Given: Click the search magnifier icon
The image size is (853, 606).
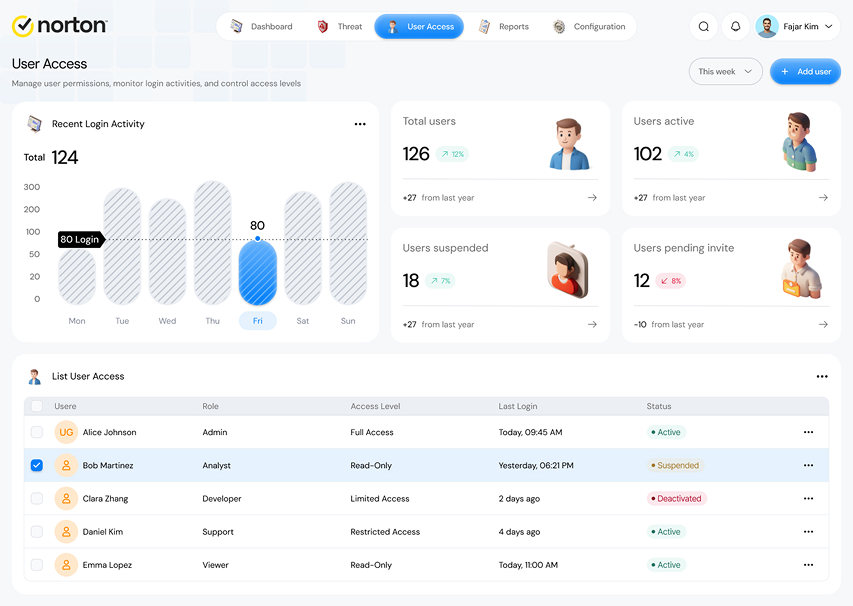Looking at the screenshot, I should [x=703, y=27].
